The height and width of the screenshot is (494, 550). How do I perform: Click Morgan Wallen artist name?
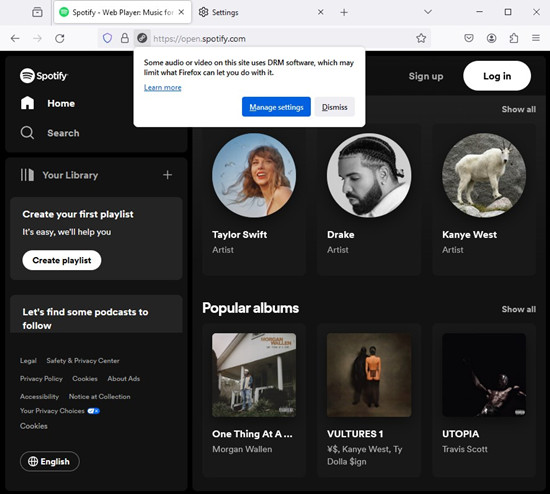coord(242,449)
